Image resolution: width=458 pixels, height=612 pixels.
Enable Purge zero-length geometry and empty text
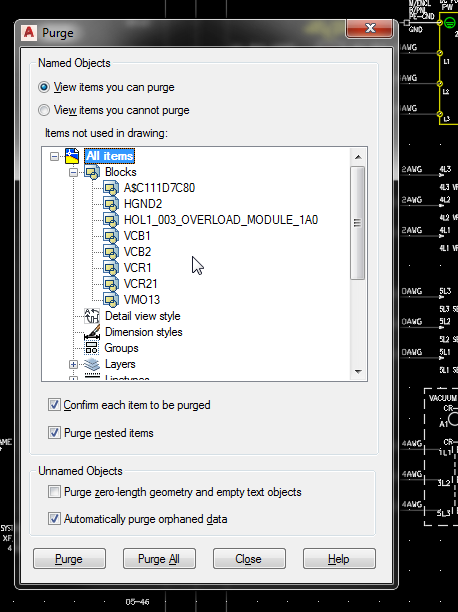[x=54, y=492]
